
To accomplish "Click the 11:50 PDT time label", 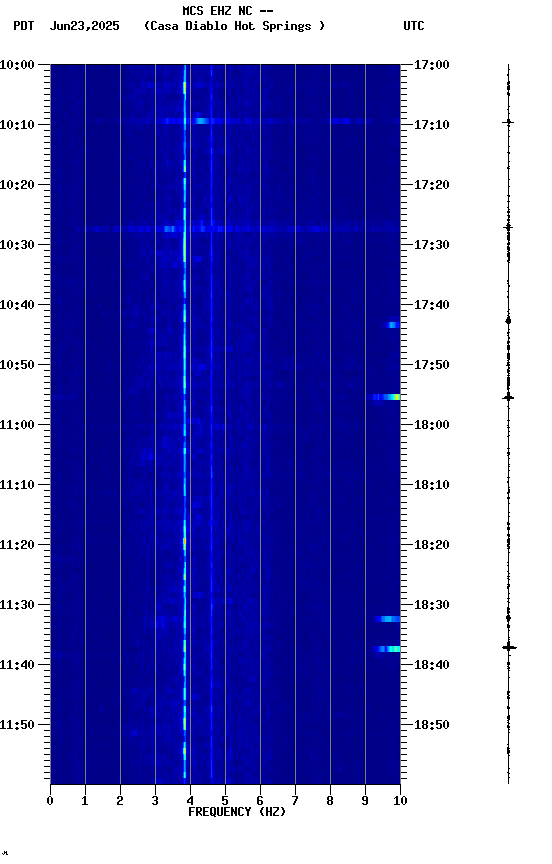I will point(17,725).
